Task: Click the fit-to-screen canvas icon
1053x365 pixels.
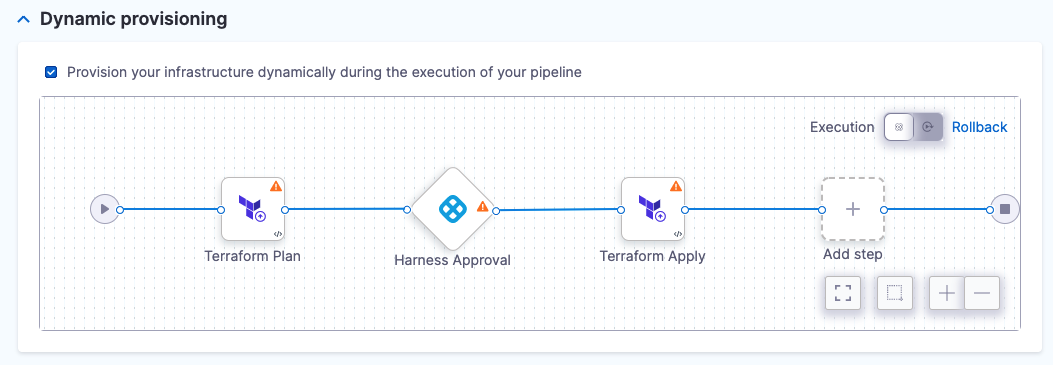Action: (x=843, y=293)
